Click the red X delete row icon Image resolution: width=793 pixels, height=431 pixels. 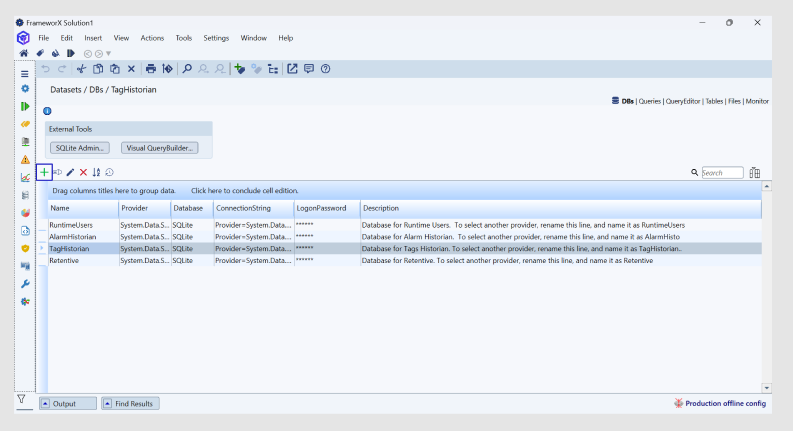(x=83, y=172)
